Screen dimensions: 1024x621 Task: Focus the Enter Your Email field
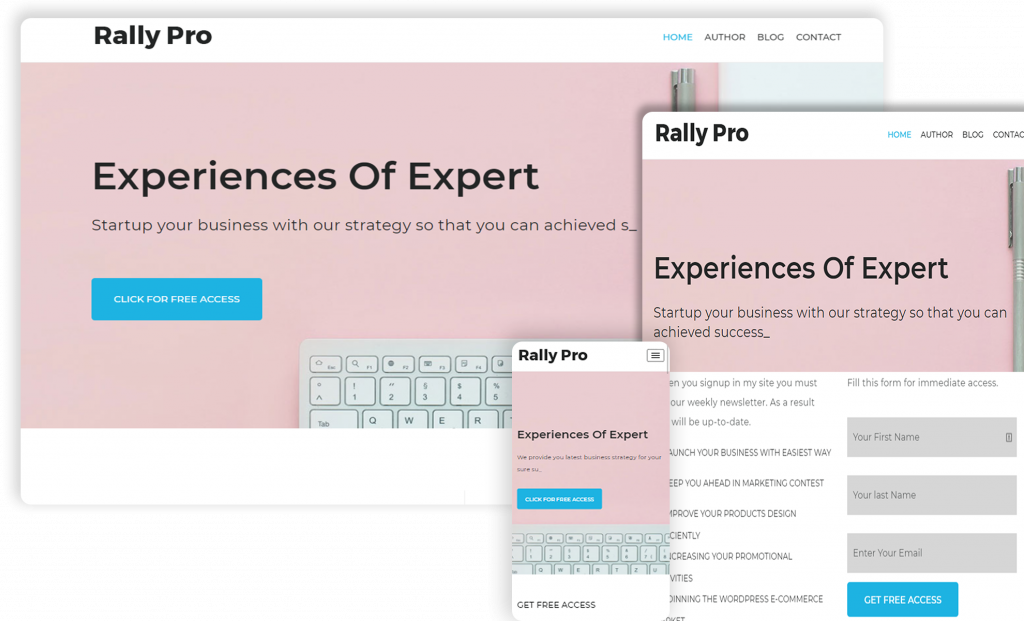931,553
